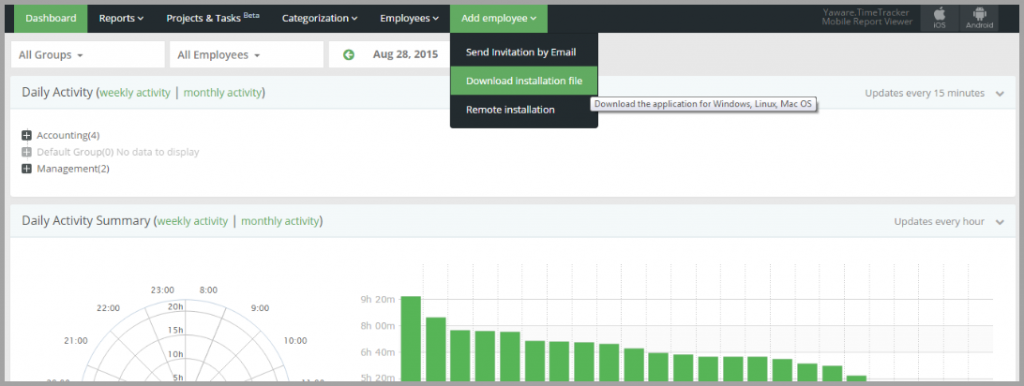Expand the Default Group(0) plus icon
Image resolution: width=1024 pixels, height=386 pixels.
coord(27,152)
